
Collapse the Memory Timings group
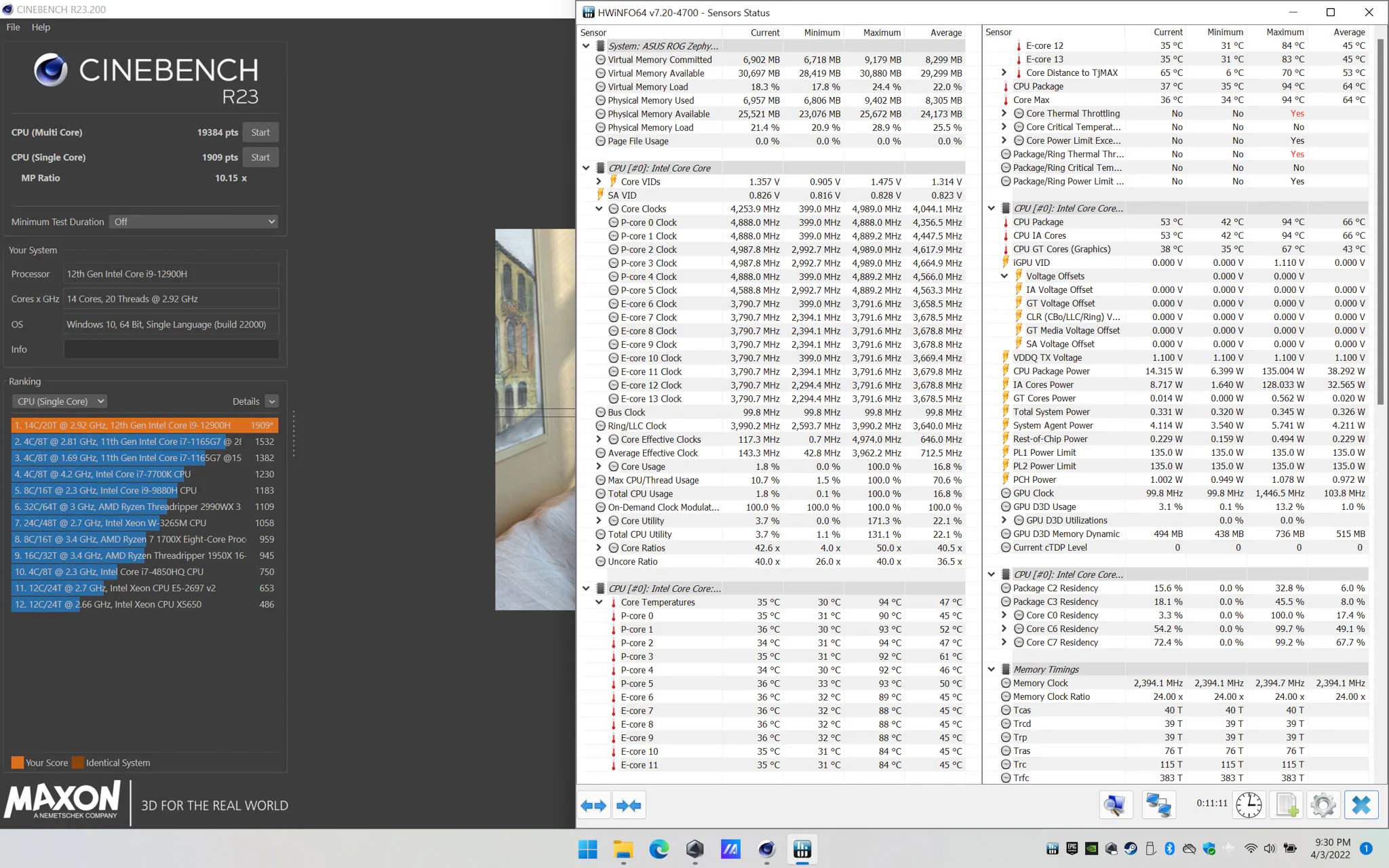pyautogui.click(x=992, y=669)
